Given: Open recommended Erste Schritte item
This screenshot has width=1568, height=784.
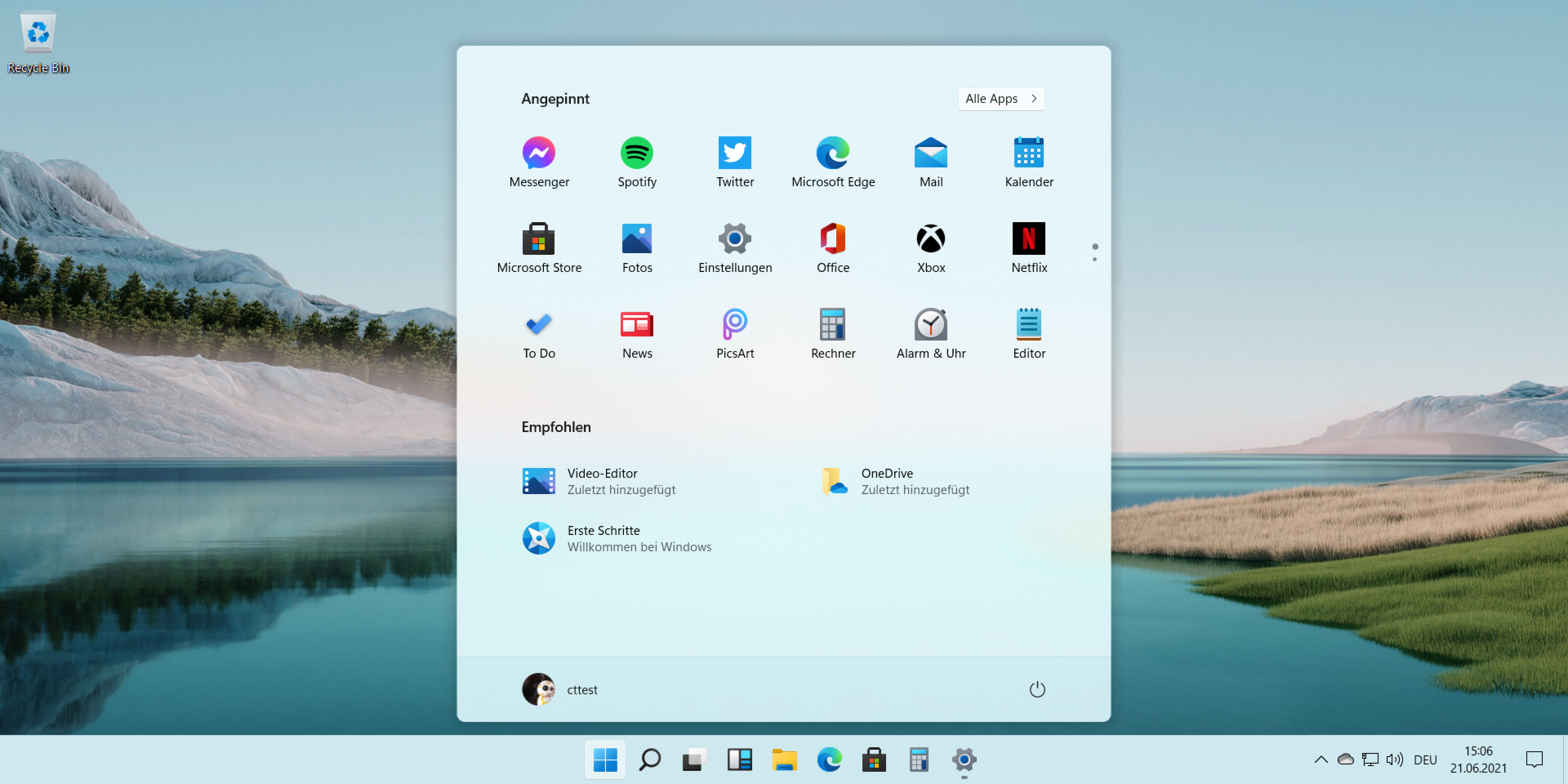Looking at the screenshot, I should 616,538.
